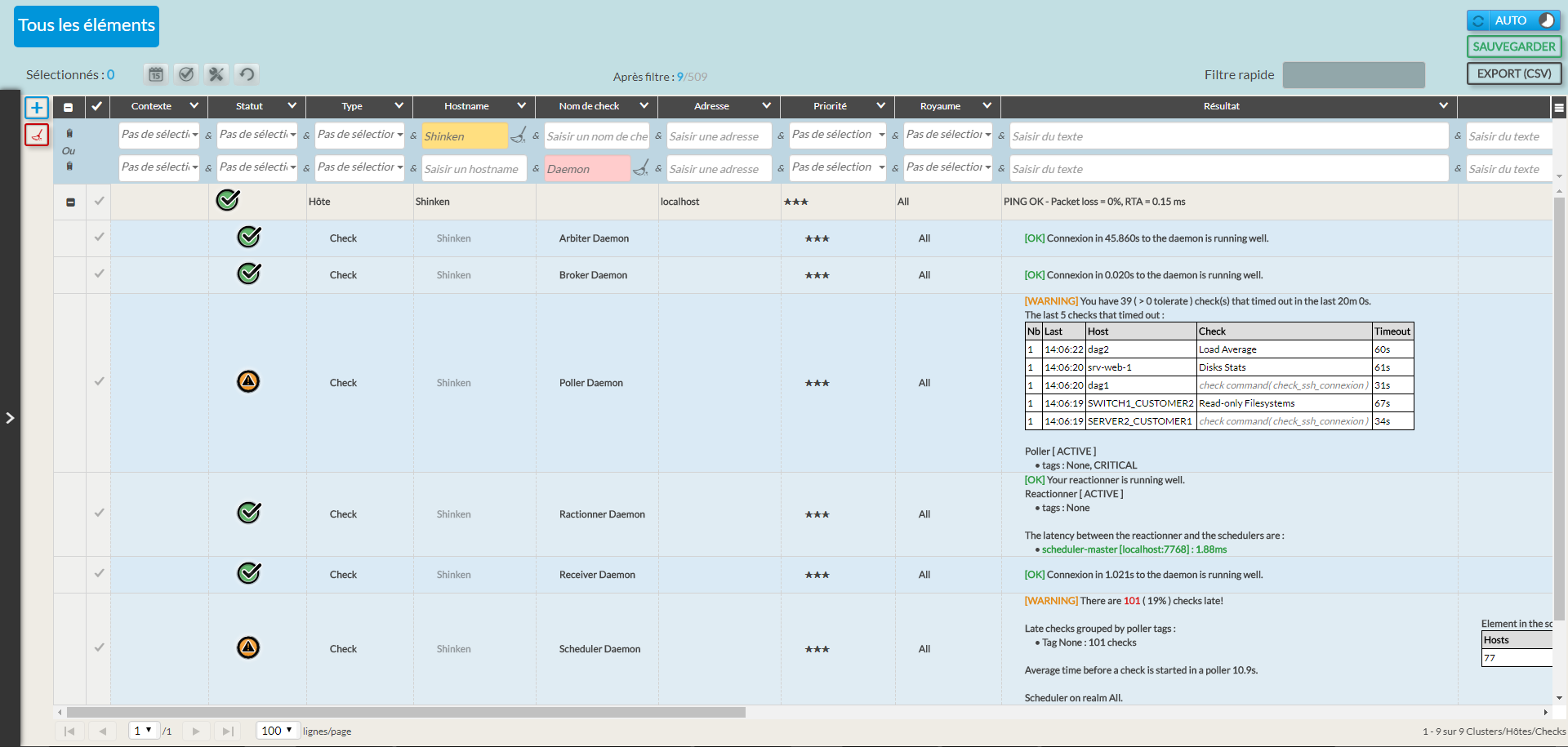Tick the checkbox on the Arbiter Daemon row
The height and width of the screenshot is (747, 1568).
pyautogui.click(x=99, y=238)
